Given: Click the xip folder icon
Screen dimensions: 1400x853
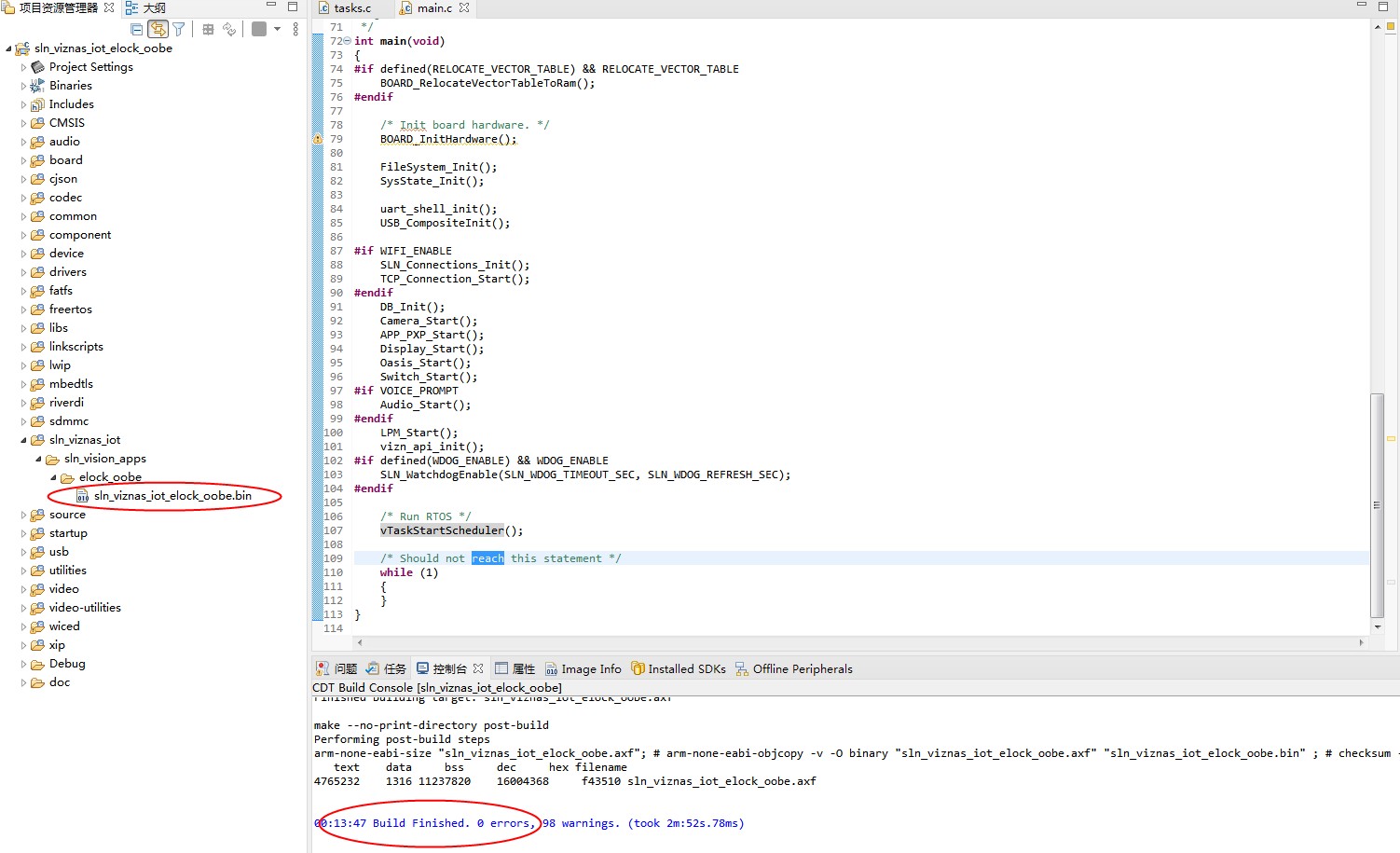Looking at the screenshot, I should pyautogui.click(x=37, y=645).
